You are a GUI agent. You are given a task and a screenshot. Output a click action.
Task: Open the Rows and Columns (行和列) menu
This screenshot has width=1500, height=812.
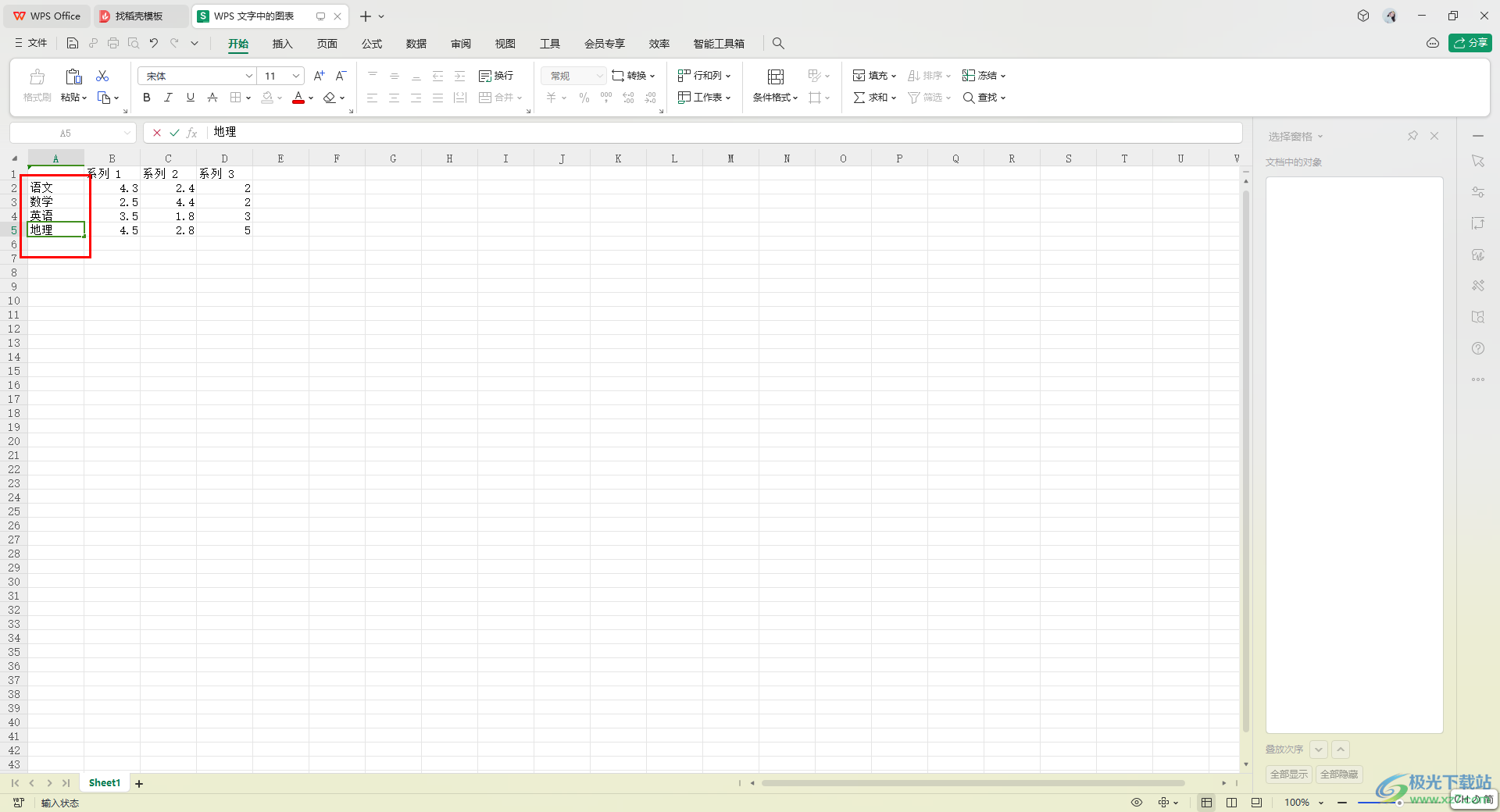(x=704, y=76)
